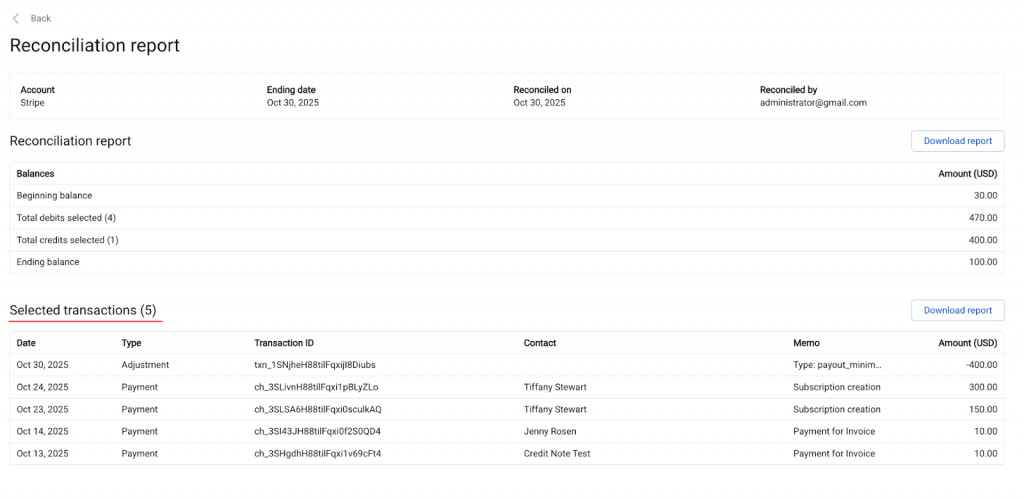Image resolution: width=1024 pixels, height=499 pixels.
Task: Open transaction ch_3SLivnH88tilFqxi1pBLyZLo
Action: (316, 387)
